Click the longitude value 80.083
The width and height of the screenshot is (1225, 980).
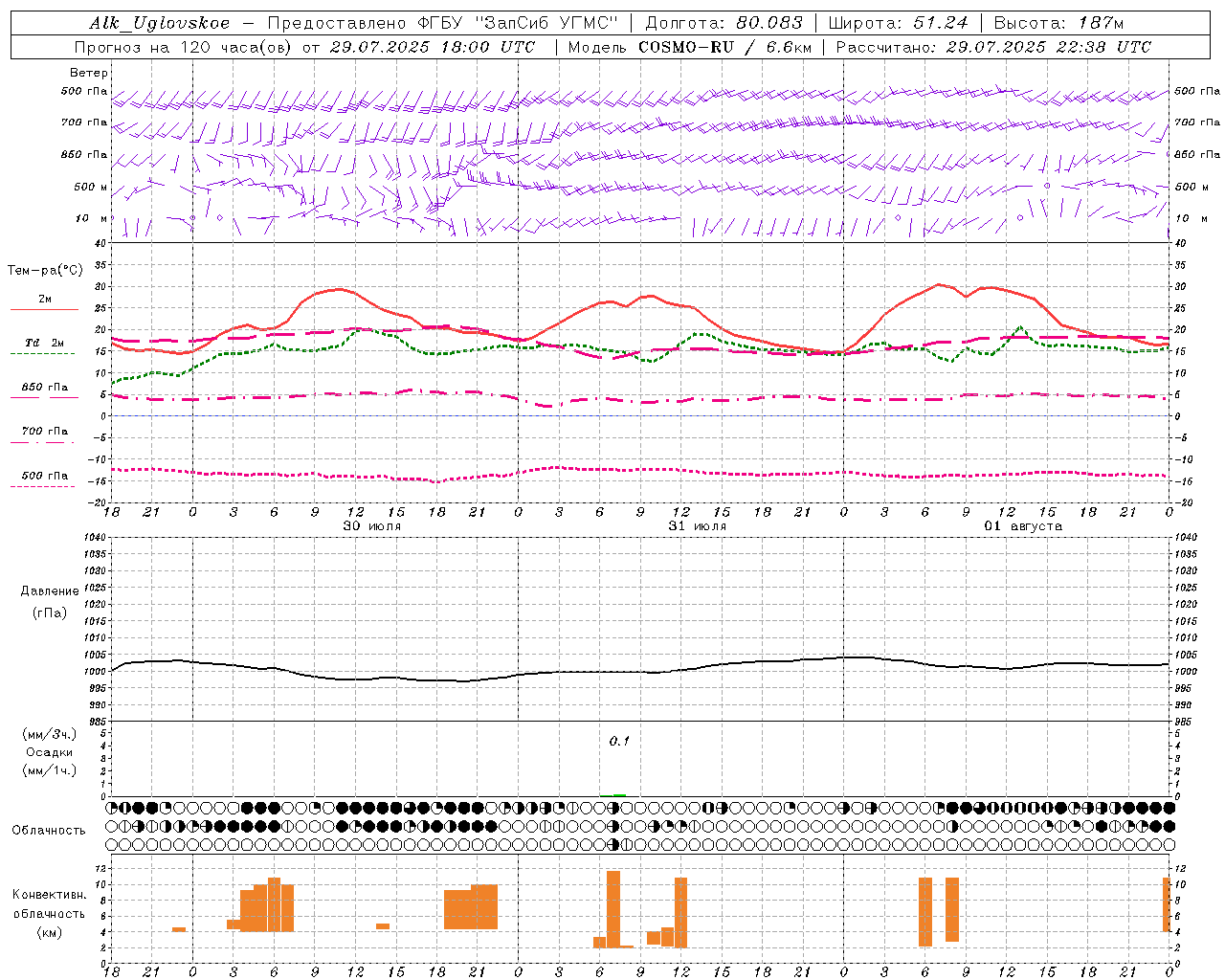(x=769, y=23)
